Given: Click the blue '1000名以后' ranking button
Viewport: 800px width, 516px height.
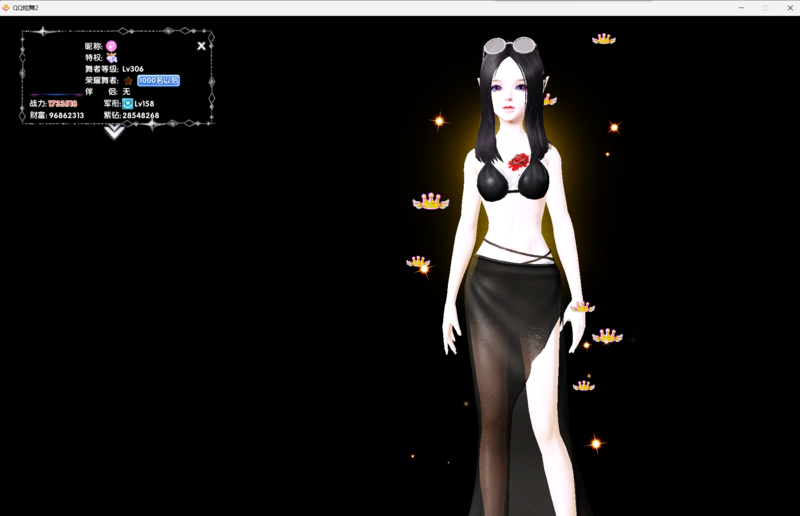Looking at the screenshot, I should (x=158, y=81).
